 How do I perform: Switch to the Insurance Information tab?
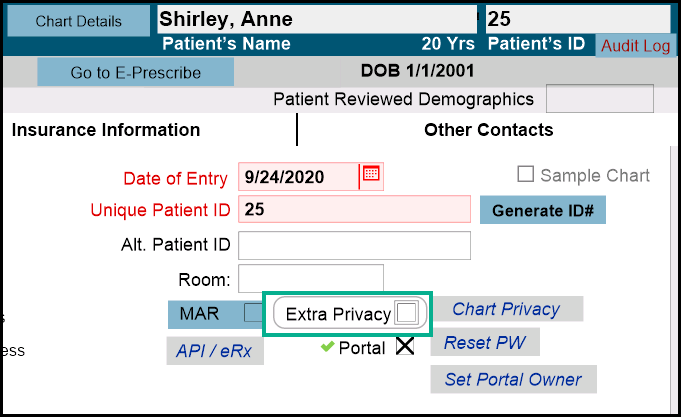[x=106, y=130]
